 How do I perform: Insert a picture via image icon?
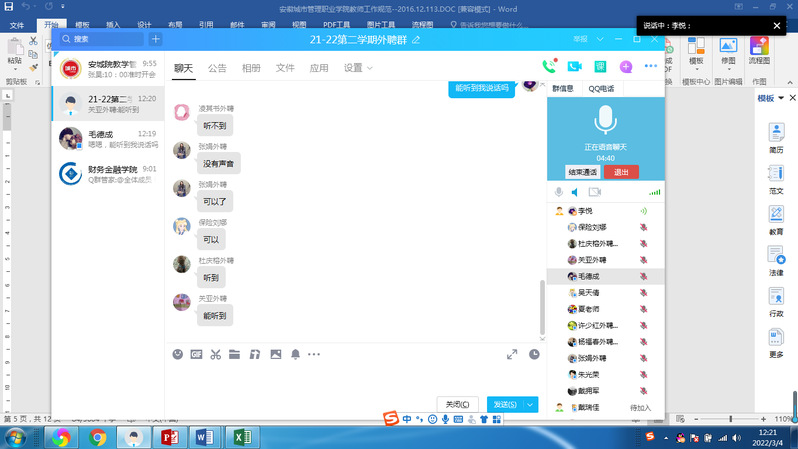pyautogui.click(x=276, y=354)
